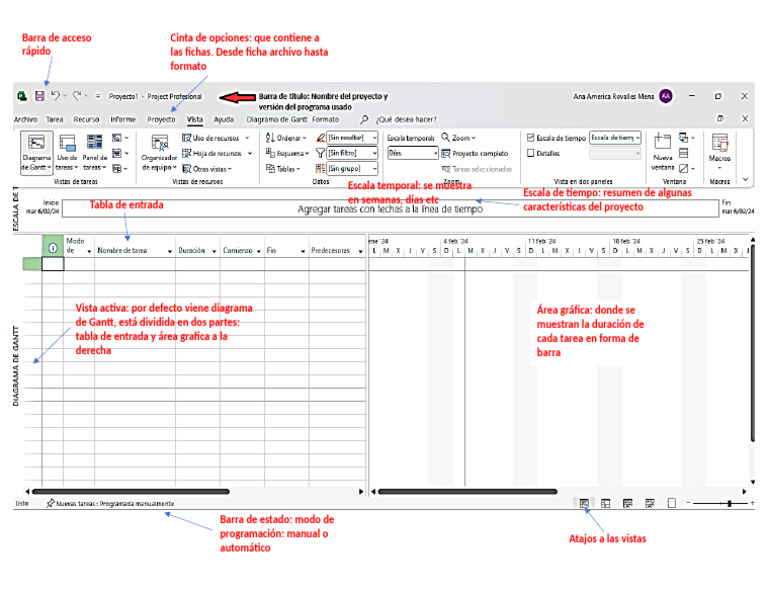This screenshot has width=768, height=594.
Task: Click the Undo arrow icon
Action: tap(55, 95)
